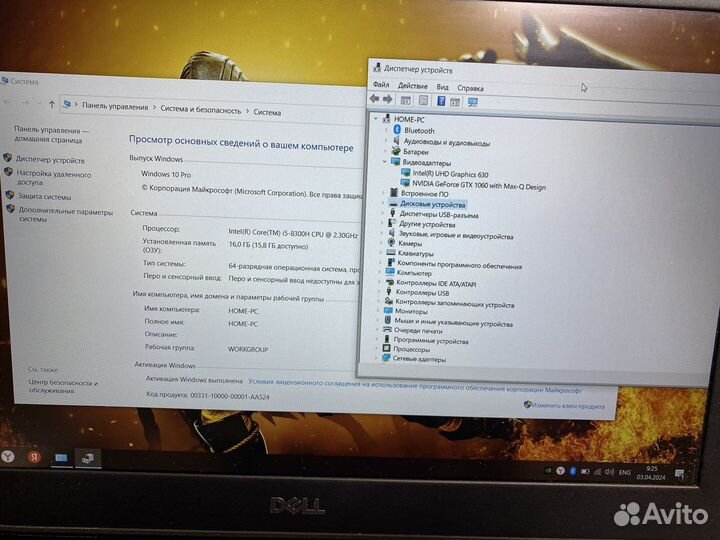Click the Процессоры icon in the tree
The height and width of the screenshot is (540, 720).
[387, 349]
